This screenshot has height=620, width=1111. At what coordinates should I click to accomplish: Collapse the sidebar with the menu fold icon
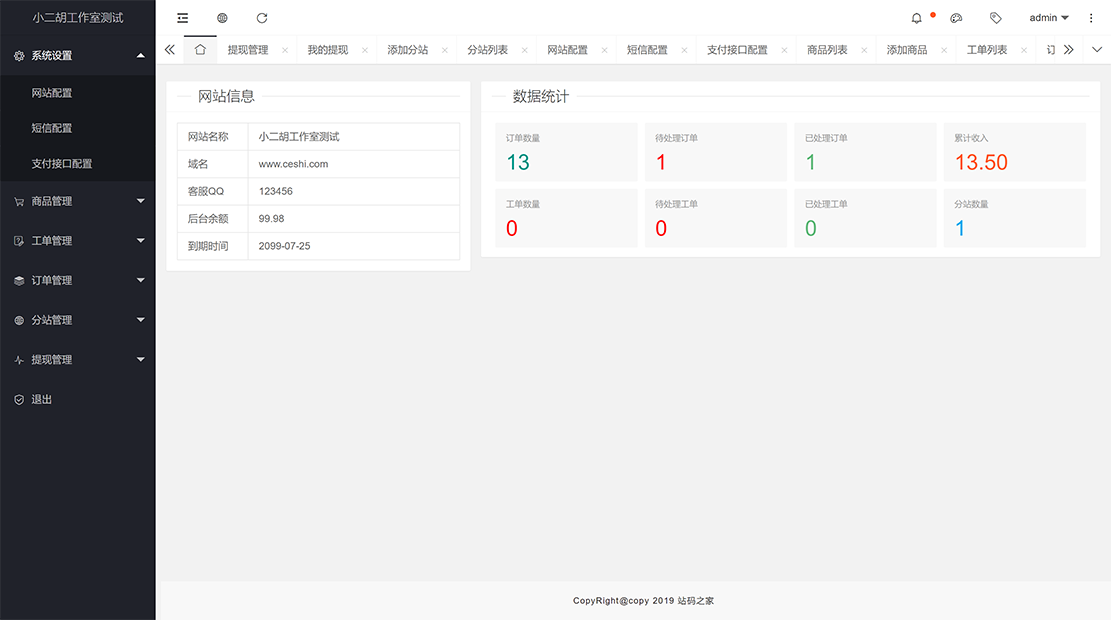pos(182,18)
